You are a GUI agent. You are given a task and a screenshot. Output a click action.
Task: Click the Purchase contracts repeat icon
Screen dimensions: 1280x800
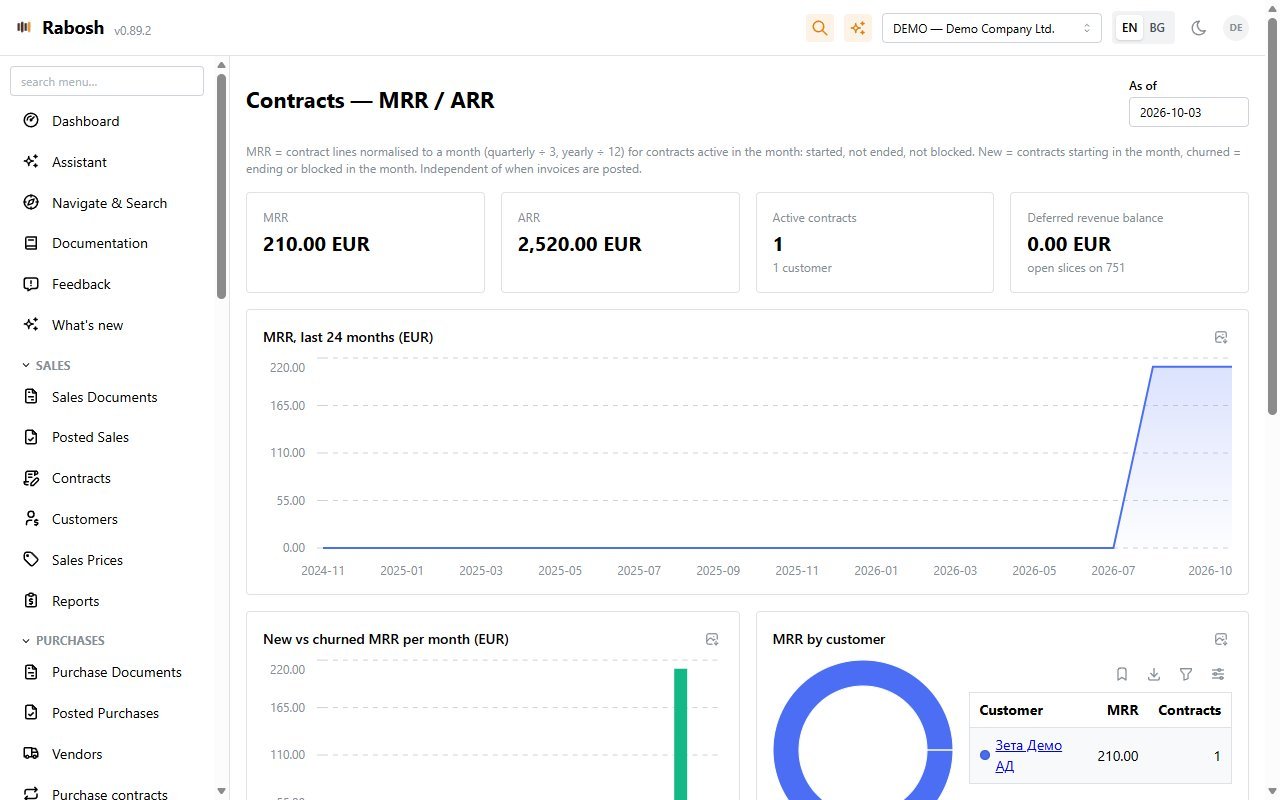coord(31,794)
